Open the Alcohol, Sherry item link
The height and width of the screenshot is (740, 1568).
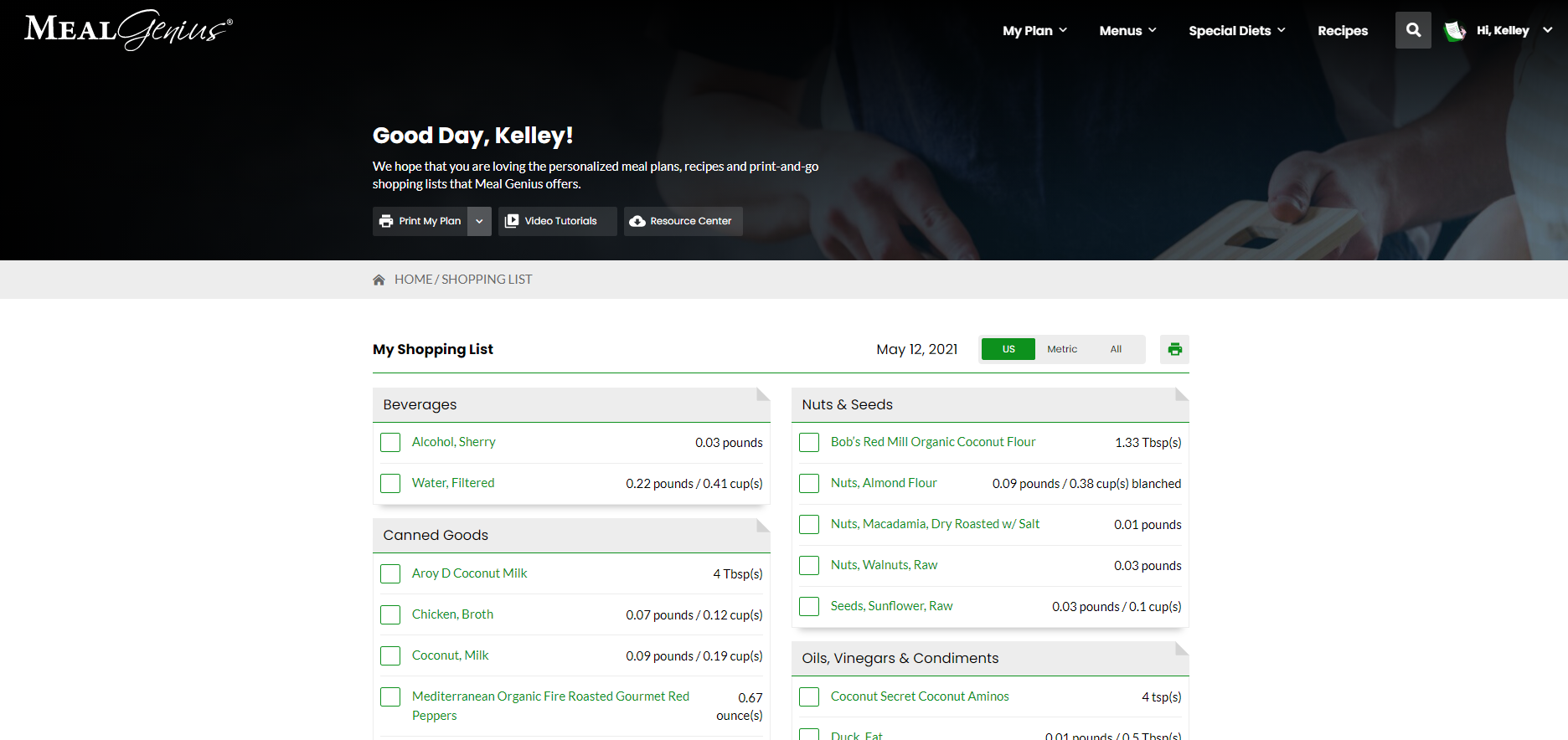click(x=454, y=442)
